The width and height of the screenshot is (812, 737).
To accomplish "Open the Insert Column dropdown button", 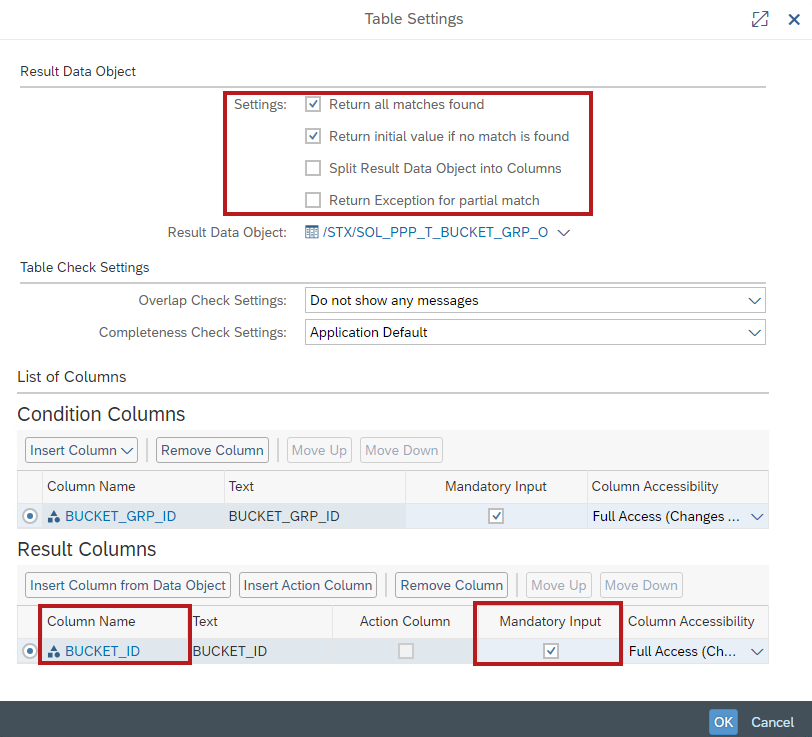I will click(82, 451).
